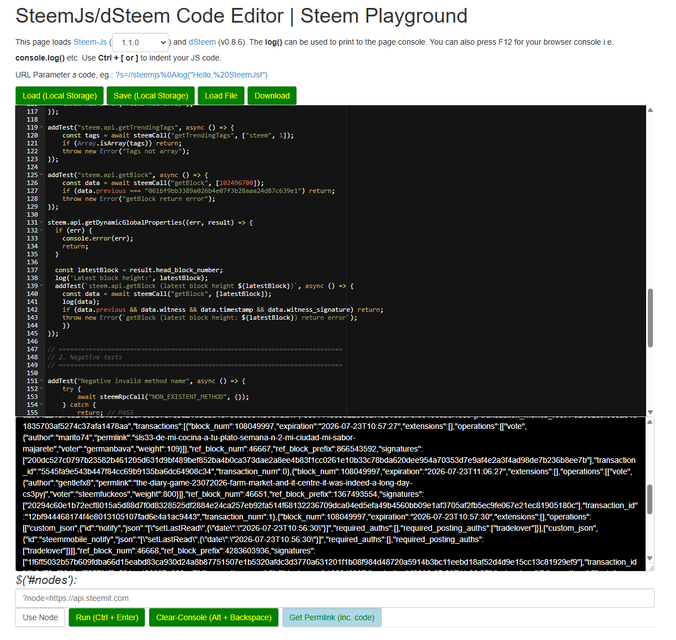Fold the addTest block at line 139

coord(41,286)
